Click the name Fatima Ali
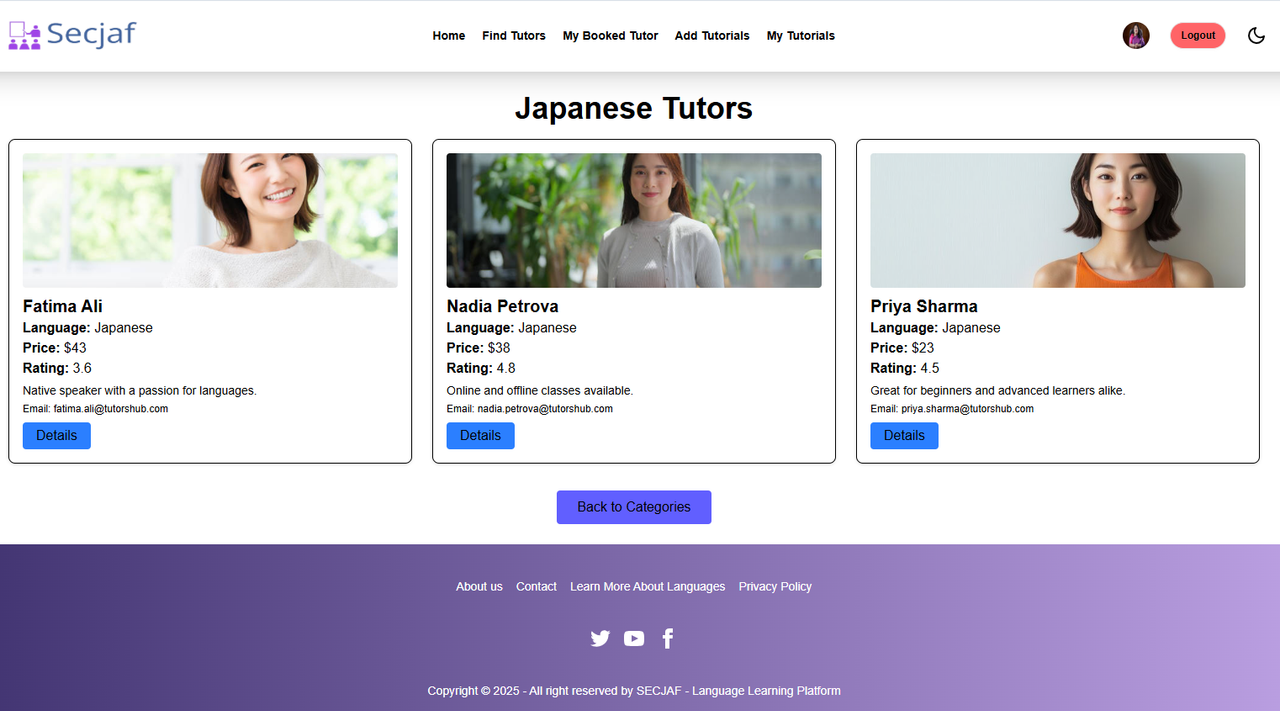Viewport: 1280px width, 711px height. coord(63,306)
